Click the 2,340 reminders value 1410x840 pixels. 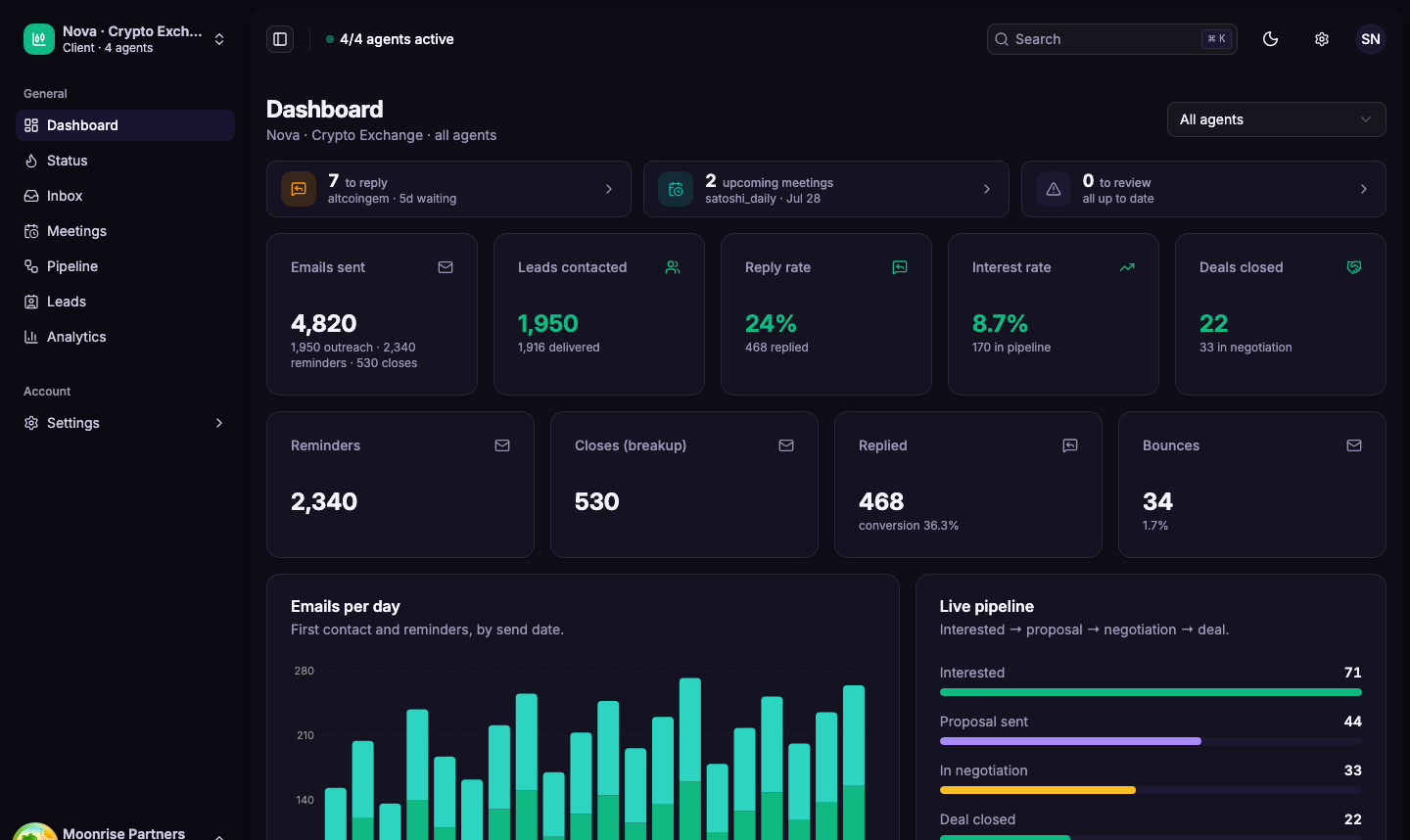coord(324,501)
